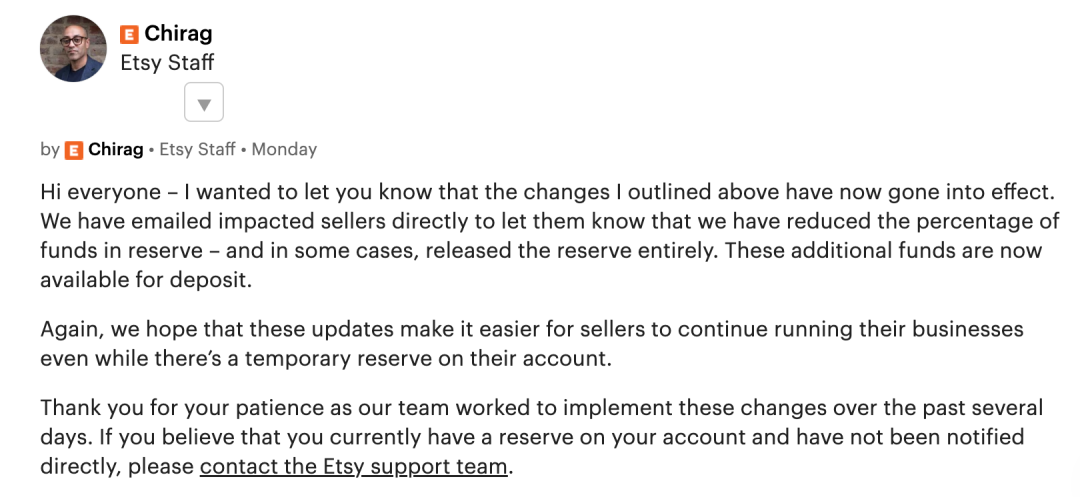Open the contact the Etsy support team link
The height and width of the screenshot is (497, 1080).
pyautogui.click(x=353, y=467)
